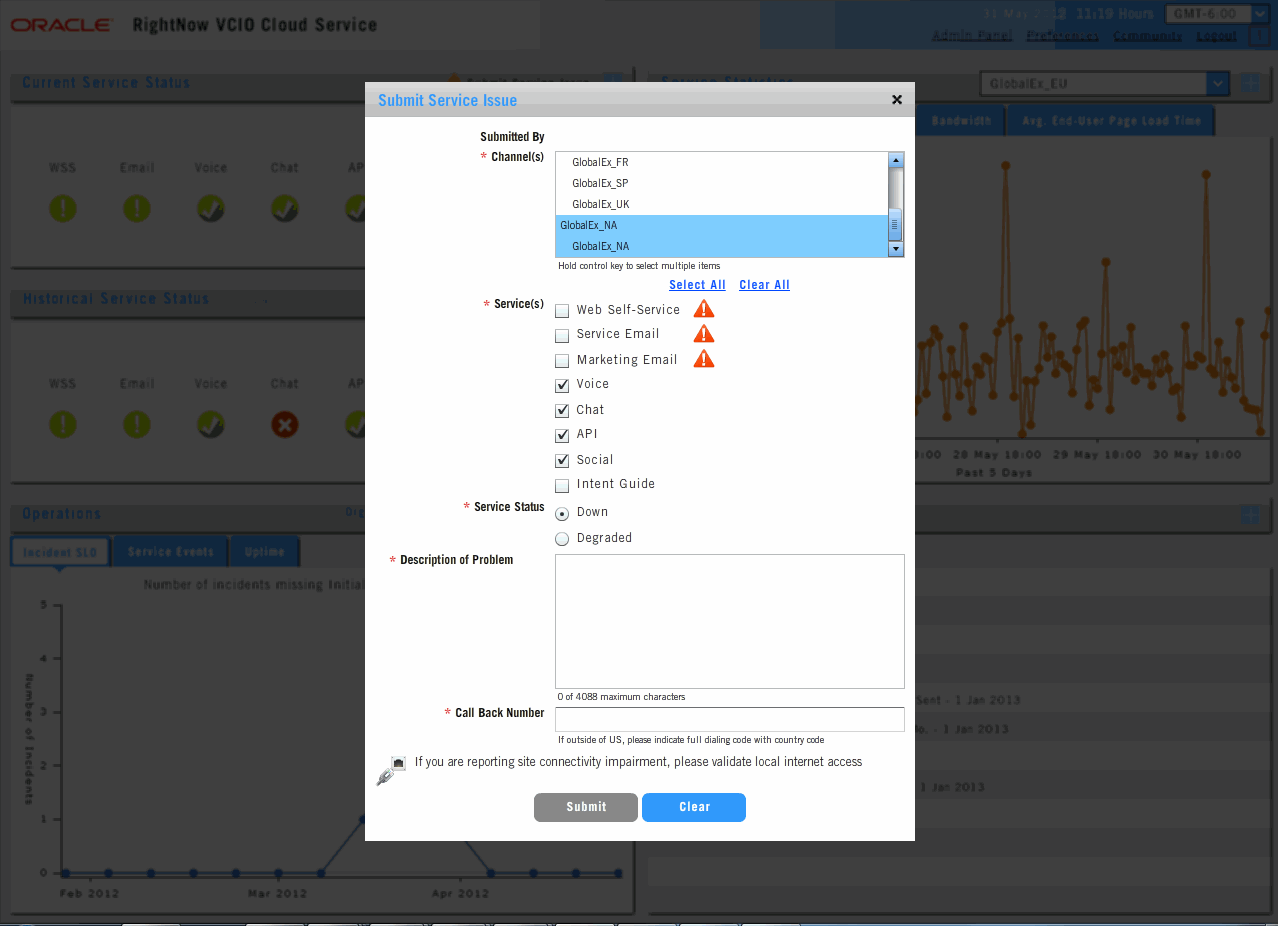Click the plus icon beside the GlobalEx_EU dropdown
The width and height of the screenshot is (1278, 926).
click(1250, 83)
